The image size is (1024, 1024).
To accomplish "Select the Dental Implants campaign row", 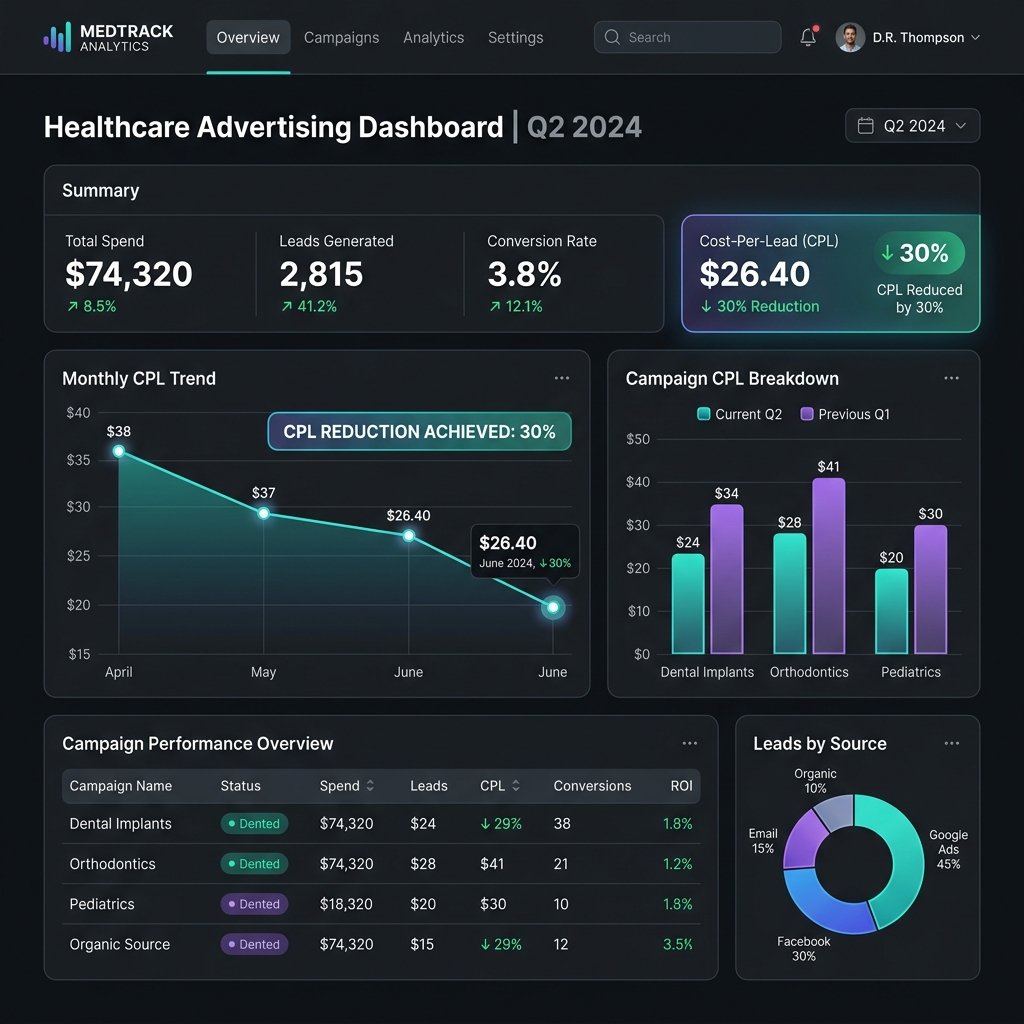I will point(381,824).
